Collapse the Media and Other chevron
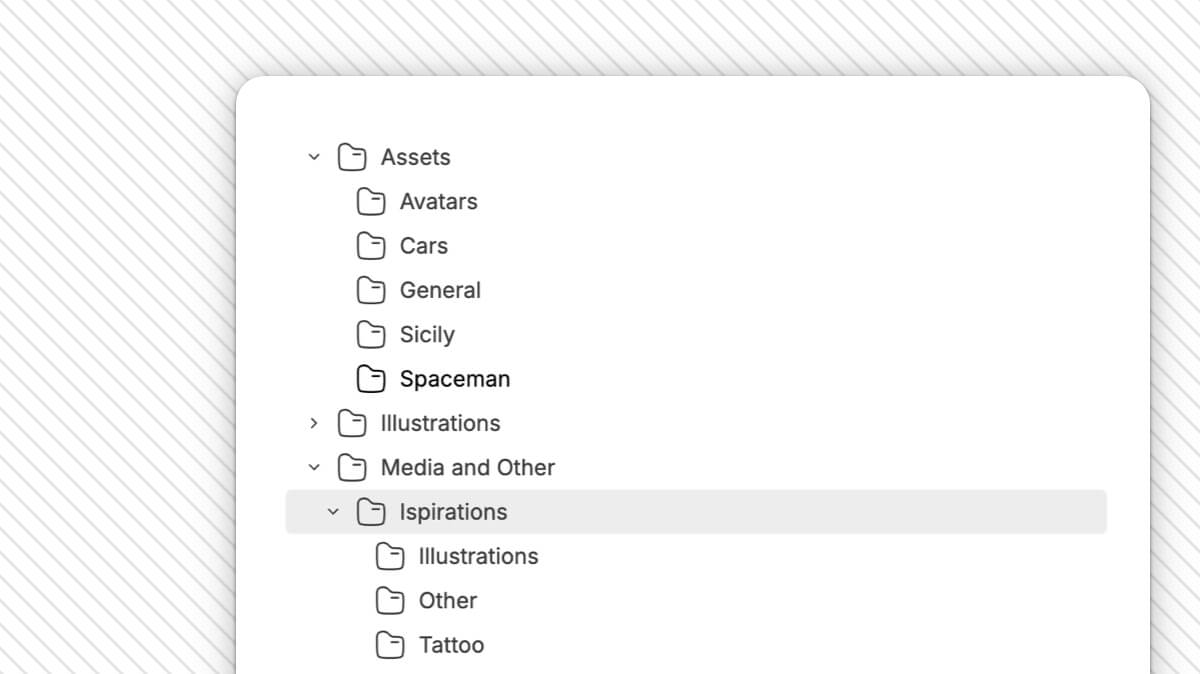 coord(314,467)
